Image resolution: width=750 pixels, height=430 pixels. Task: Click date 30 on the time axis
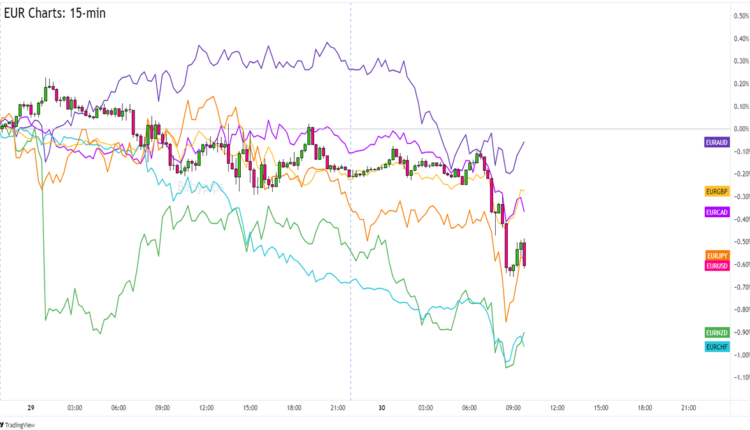coord(382,408)
